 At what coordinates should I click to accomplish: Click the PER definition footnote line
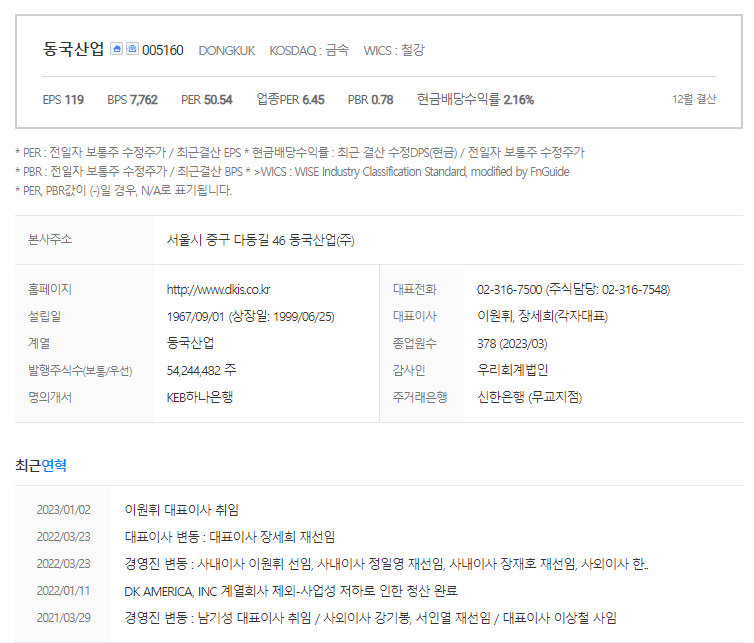[300, 152]
